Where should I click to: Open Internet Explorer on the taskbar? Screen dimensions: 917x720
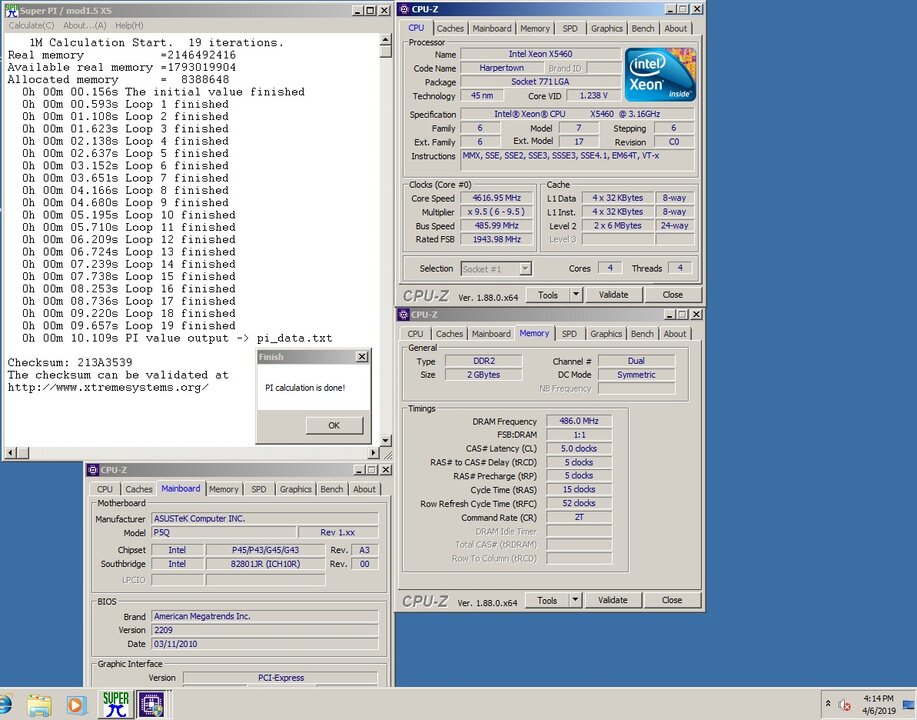pos(6,705)
